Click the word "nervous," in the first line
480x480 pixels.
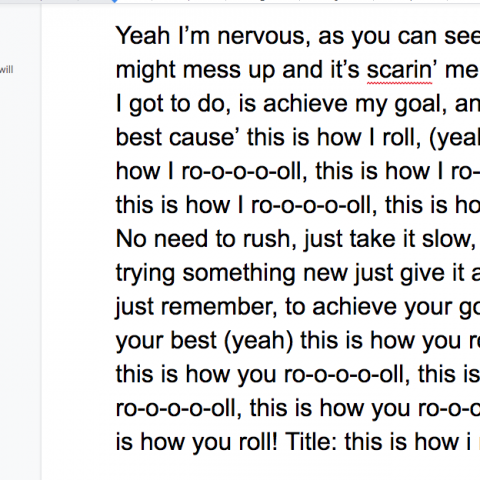(x=264, y=36)
